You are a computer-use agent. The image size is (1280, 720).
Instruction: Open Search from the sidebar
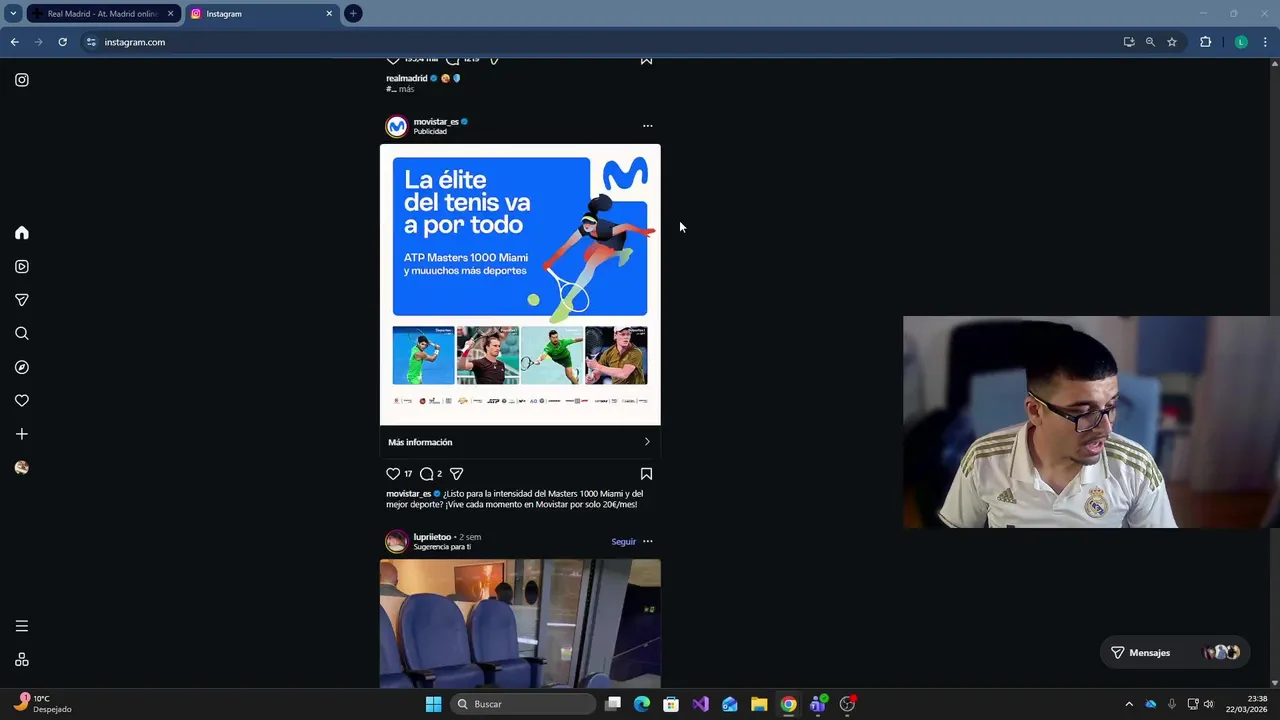pyautogui.click(x=22, y=334)
